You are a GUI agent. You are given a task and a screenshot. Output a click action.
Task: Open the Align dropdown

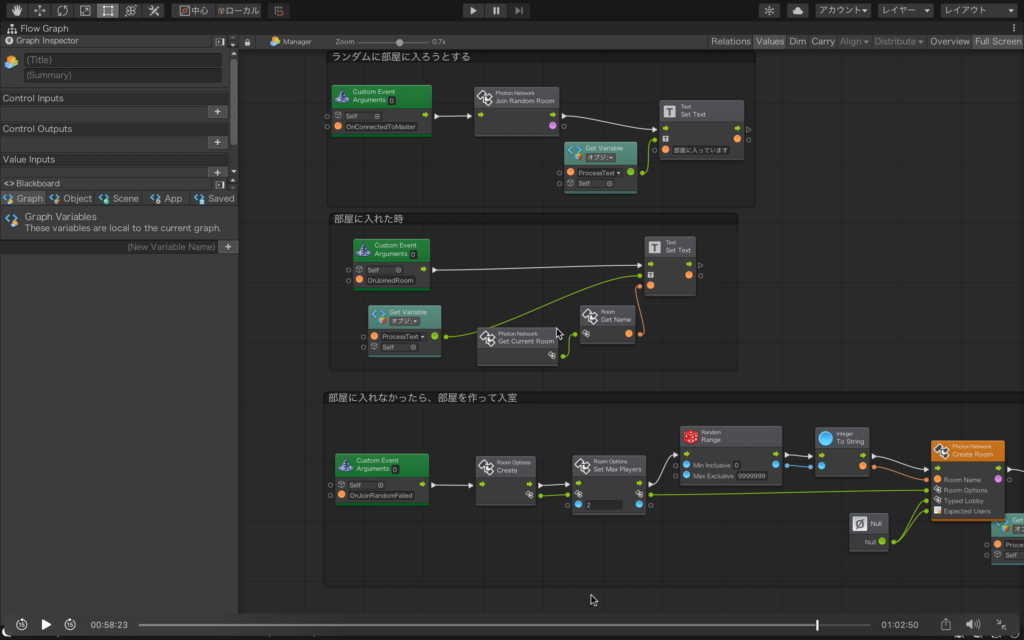pos(854,41)
